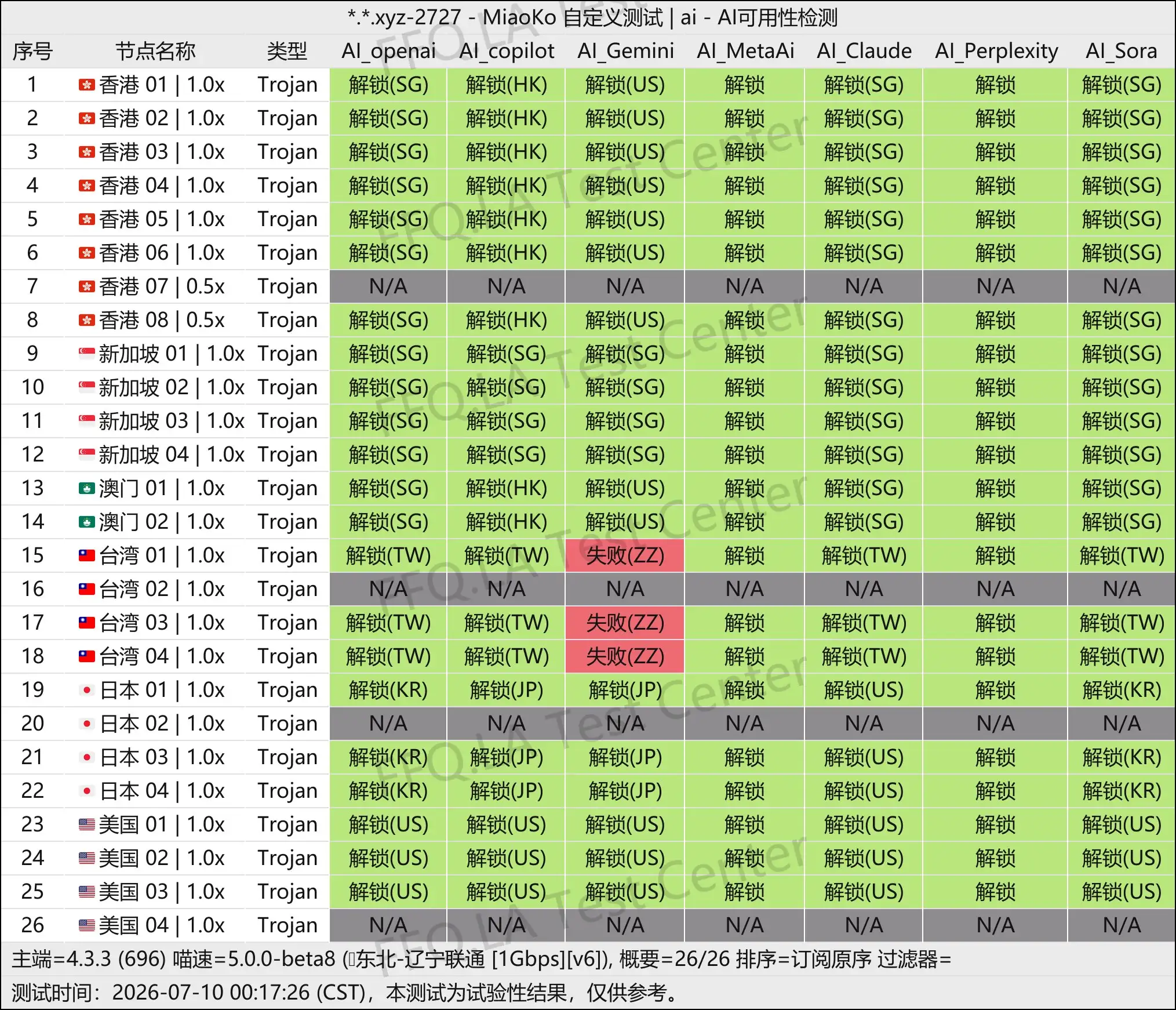Click the Japan flag icon for 日本 01
Viewport: 1176px width, 1010px height.
86,690
